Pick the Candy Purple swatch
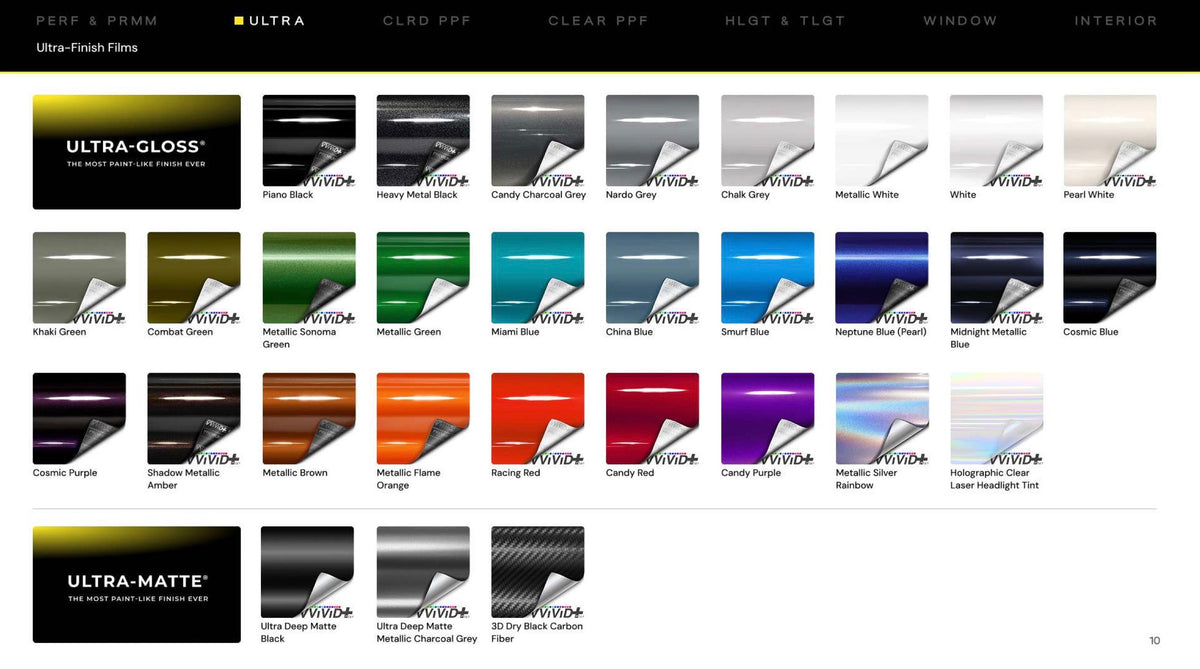The image size is (1200, 669). click(x=767, y=419)
